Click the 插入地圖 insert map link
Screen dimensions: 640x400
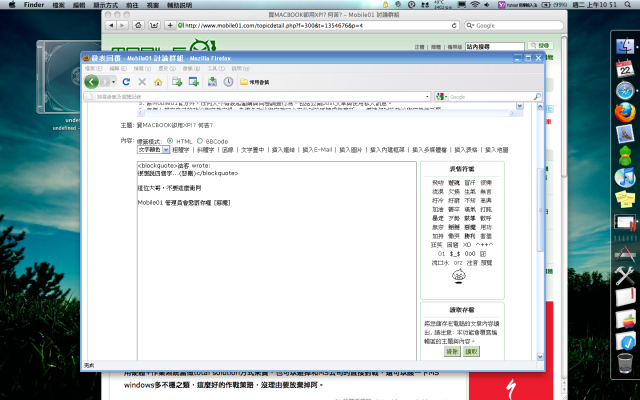click(497, 150)
